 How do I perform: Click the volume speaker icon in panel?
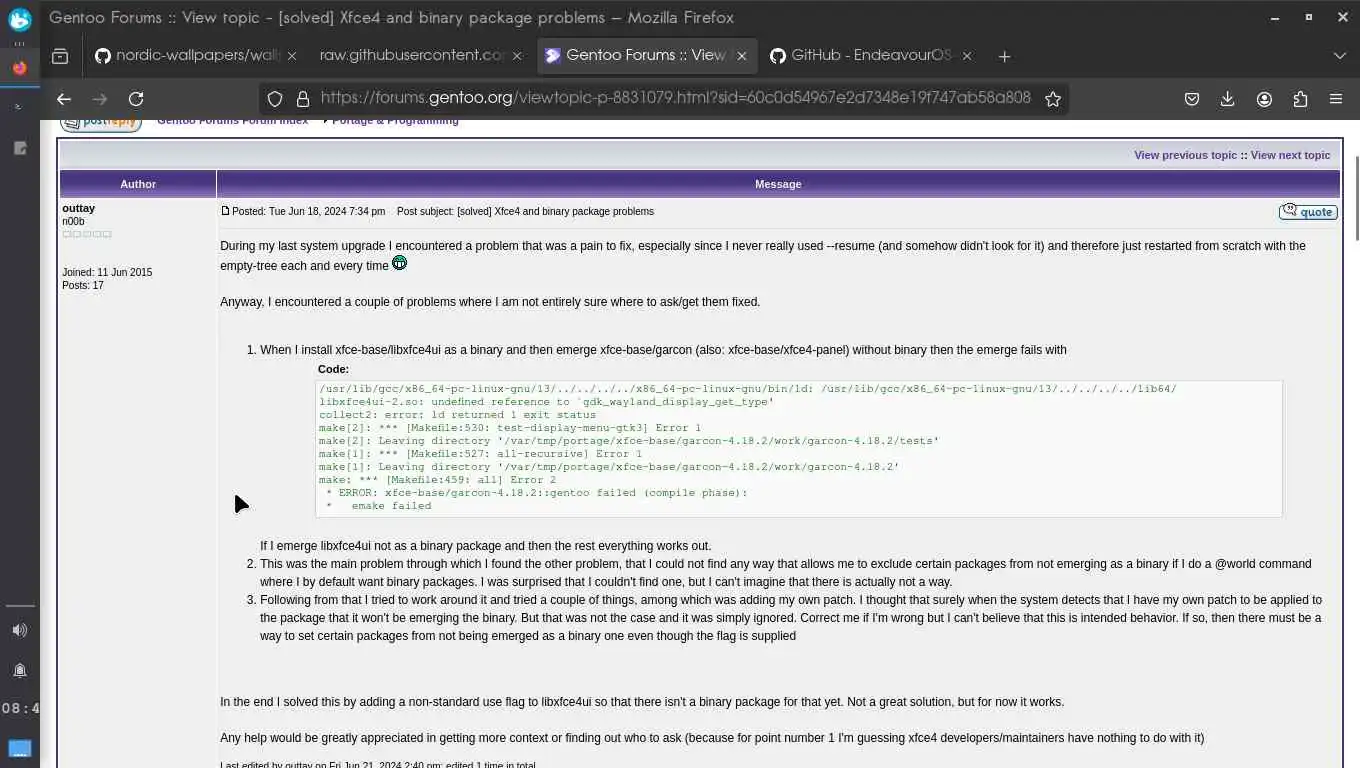20,630
